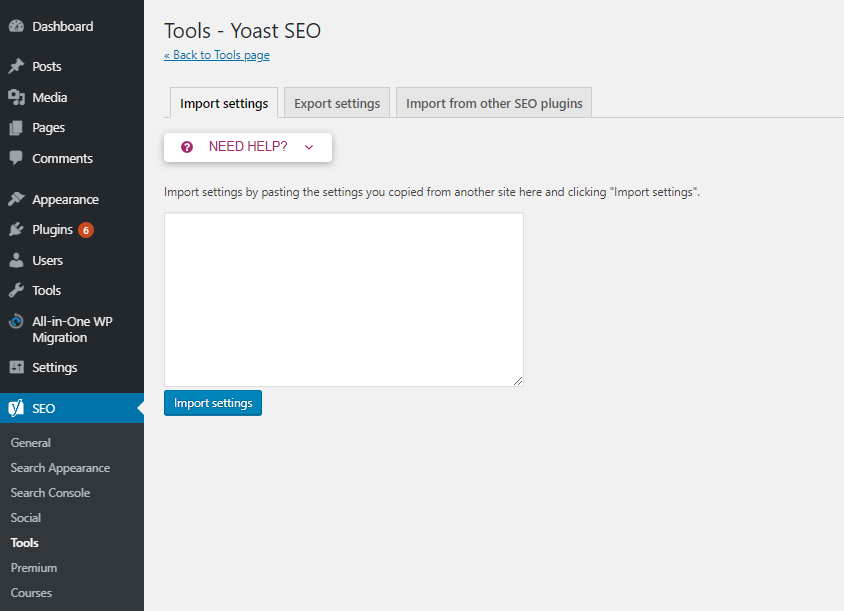Click the Plugins update count badge

[86, 230]
